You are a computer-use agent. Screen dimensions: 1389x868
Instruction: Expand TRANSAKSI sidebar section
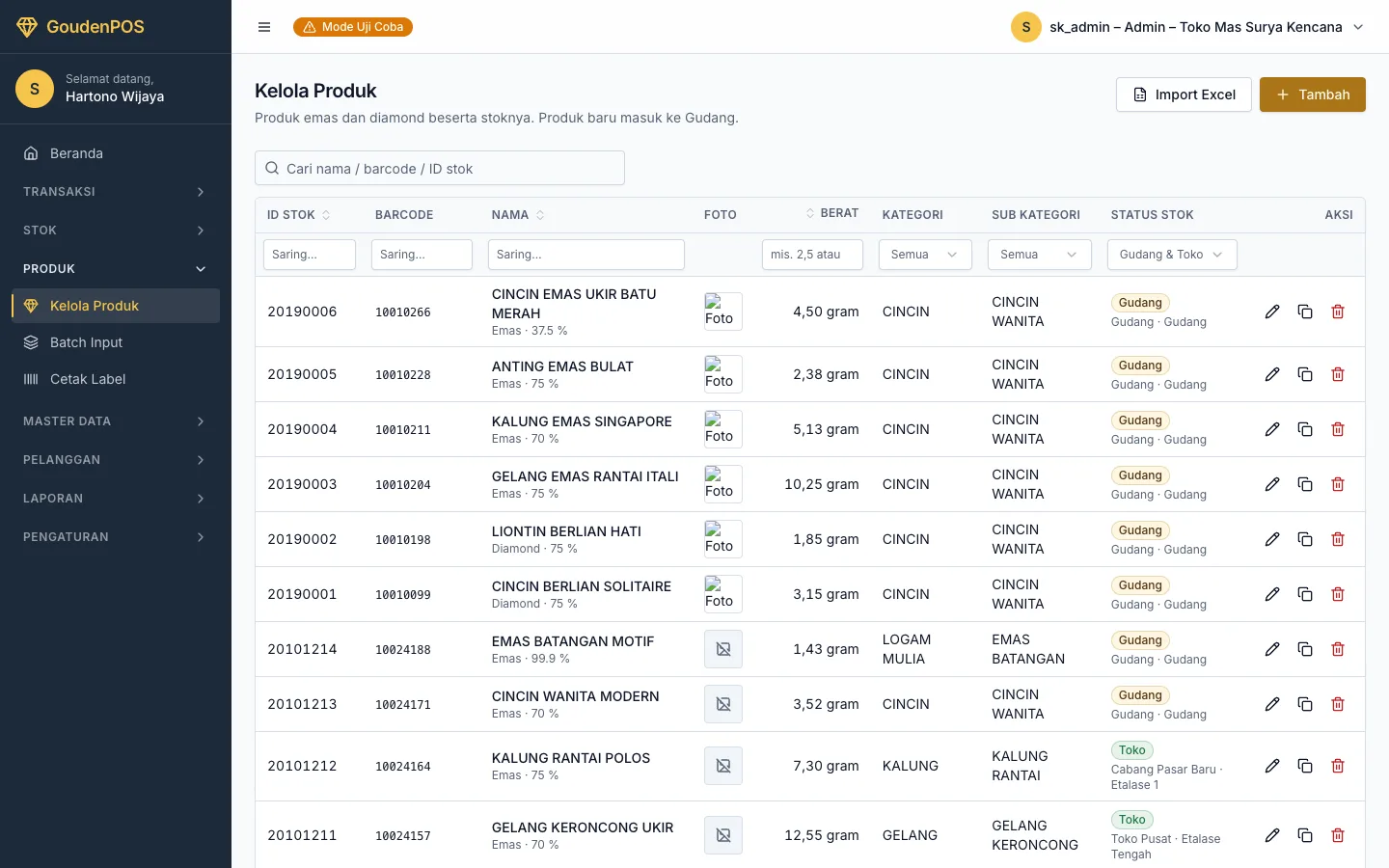click(x=116, y=192)
